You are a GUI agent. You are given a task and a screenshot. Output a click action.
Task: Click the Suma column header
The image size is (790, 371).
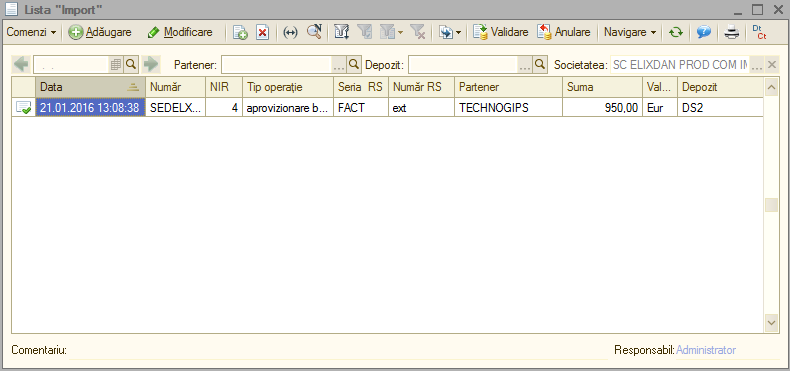coord(602,87)
